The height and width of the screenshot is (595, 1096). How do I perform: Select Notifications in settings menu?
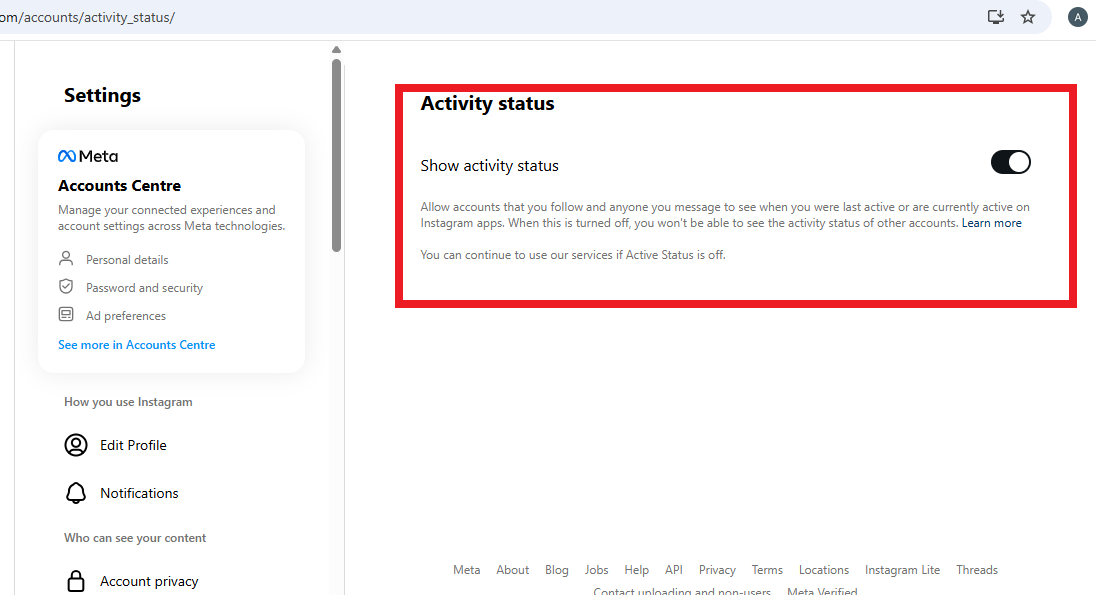(139, 493)
